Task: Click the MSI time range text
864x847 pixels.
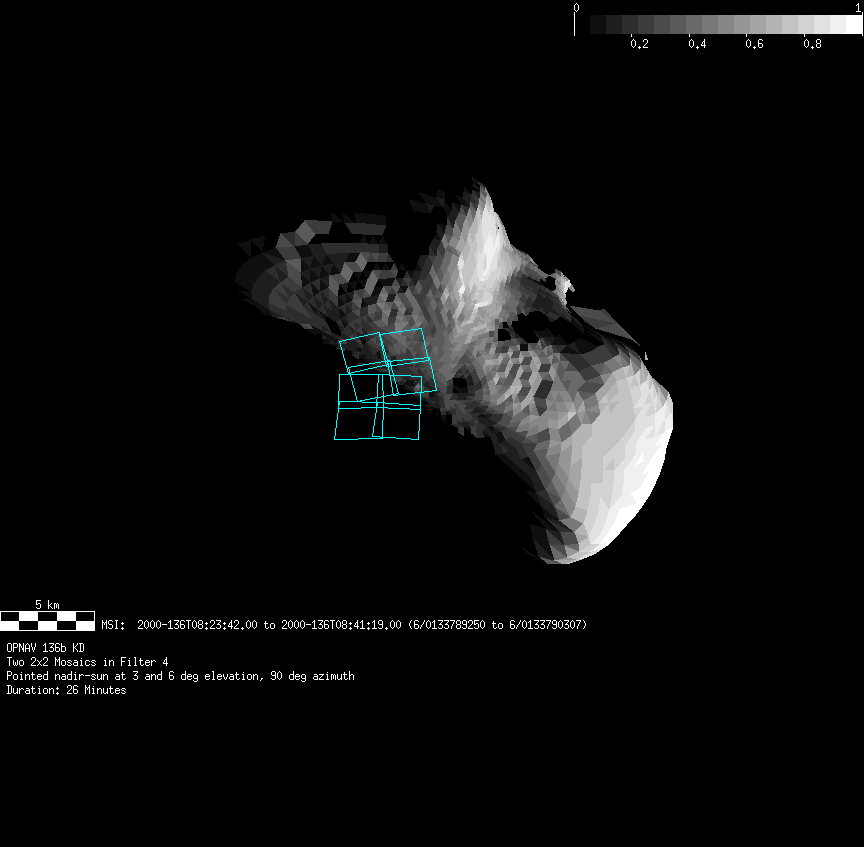Action: coord(344,625)
